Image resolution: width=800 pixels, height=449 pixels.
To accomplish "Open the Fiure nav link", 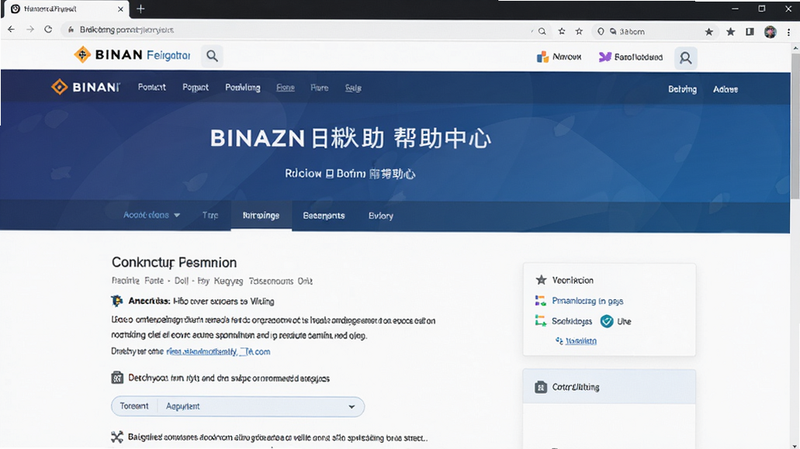I will click(319, 88).
